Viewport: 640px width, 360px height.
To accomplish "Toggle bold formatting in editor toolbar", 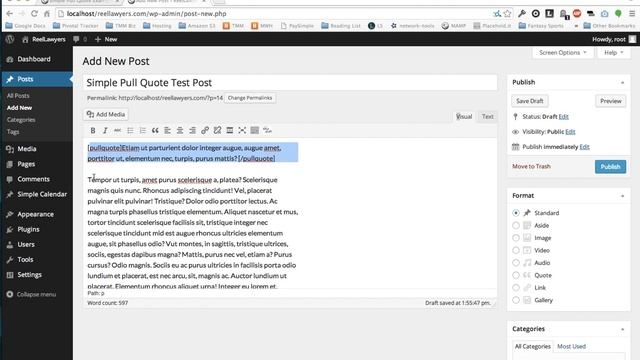I will pos(93,131).
